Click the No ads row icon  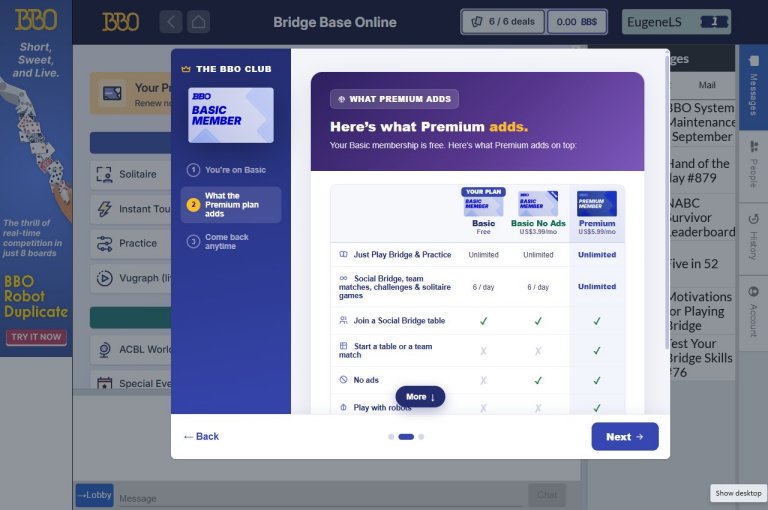coord(343,380)
